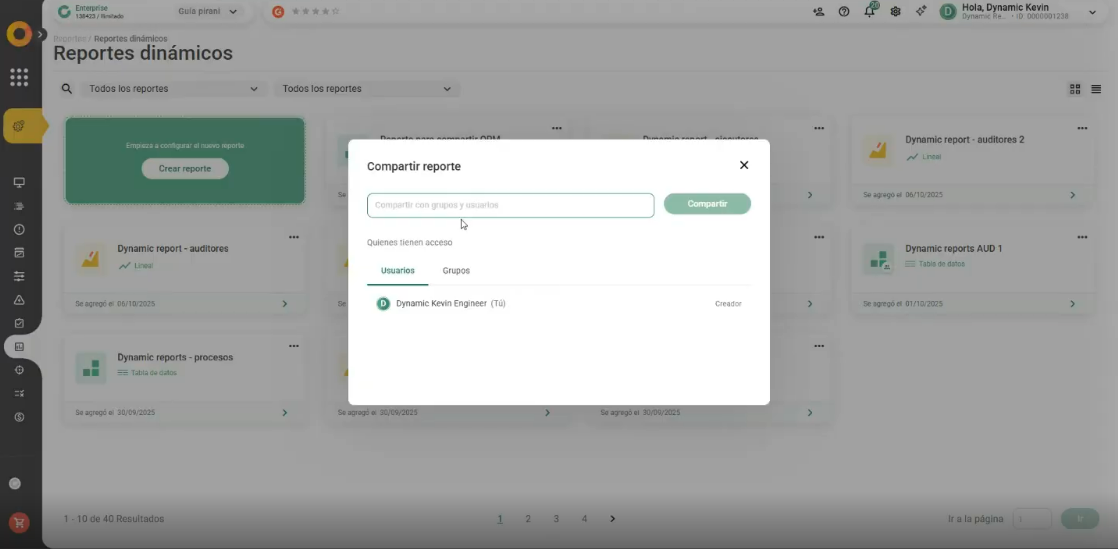The image size is (1118, 549).
Task: Click the Compartir button
Action: (x=707, y=204)
